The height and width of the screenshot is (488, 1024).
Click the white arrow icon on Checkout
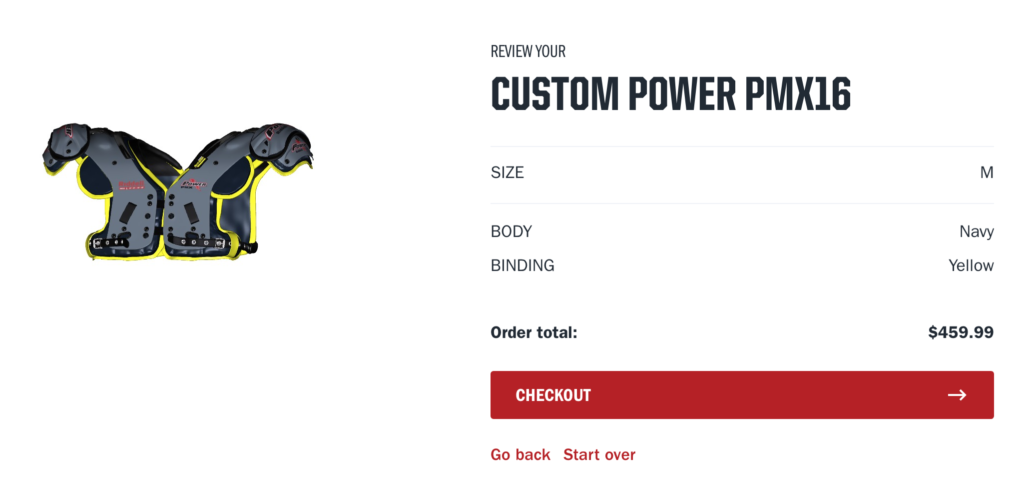957,395
